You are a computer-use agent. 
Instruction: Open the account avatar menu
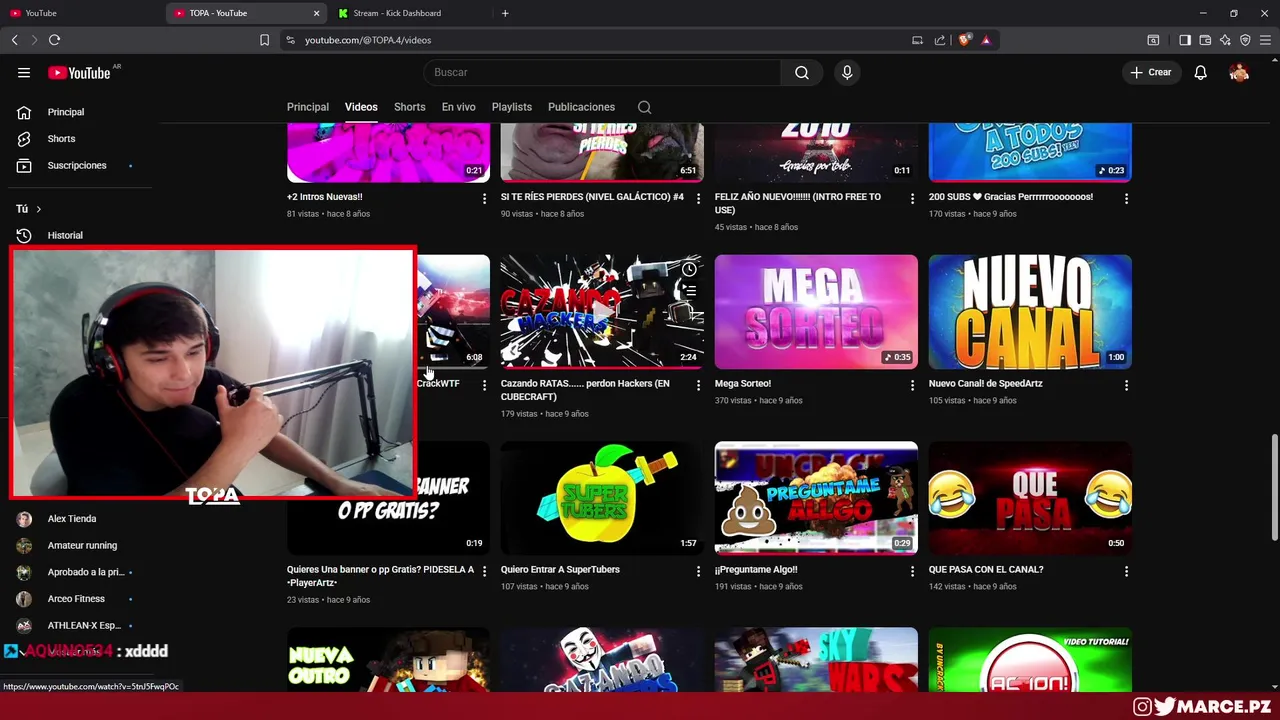[x=1239, y=72]
